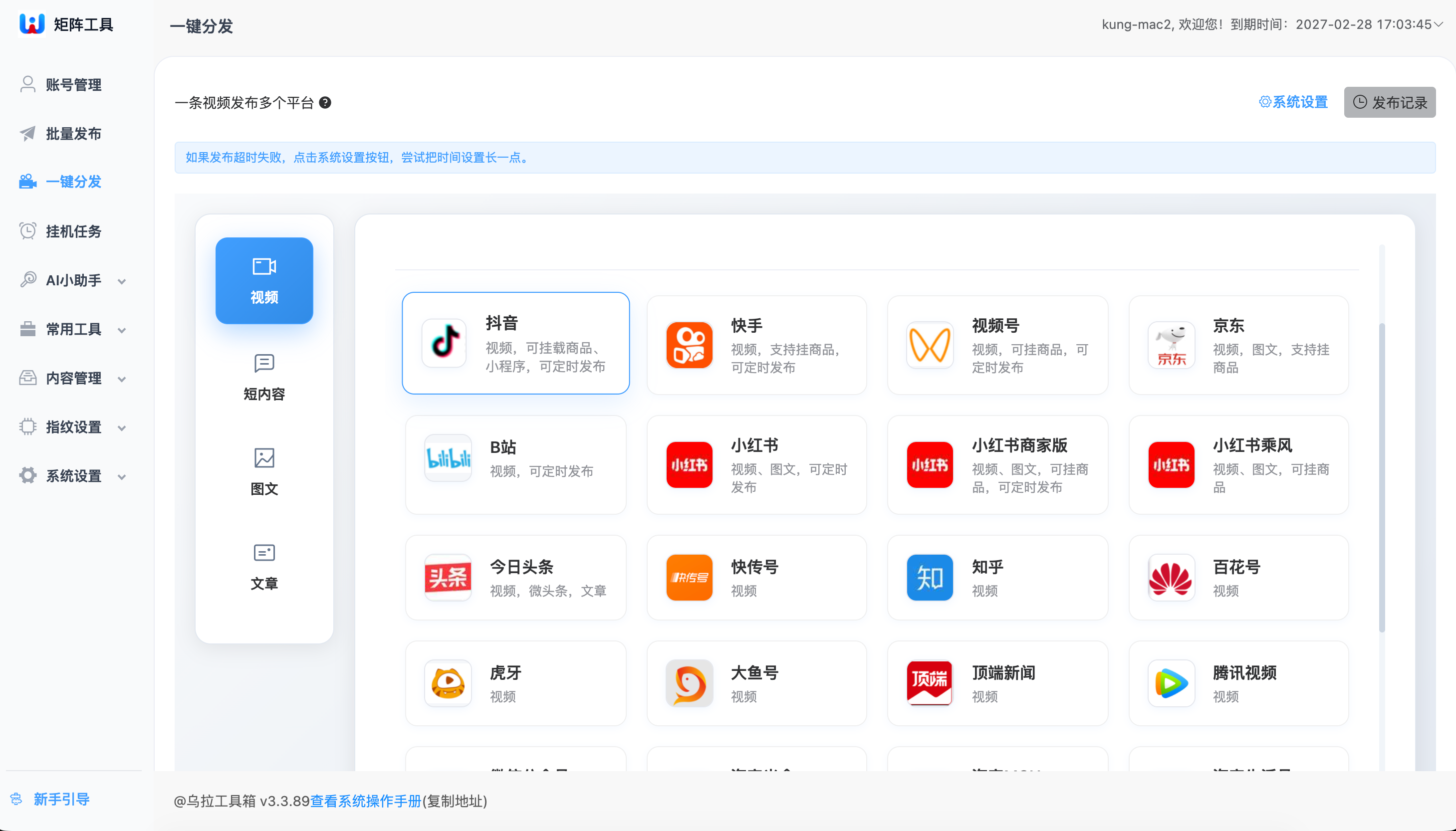Click the 抖音 card description text
Viewport: 1456px width, 831px height.
[546, 357]
